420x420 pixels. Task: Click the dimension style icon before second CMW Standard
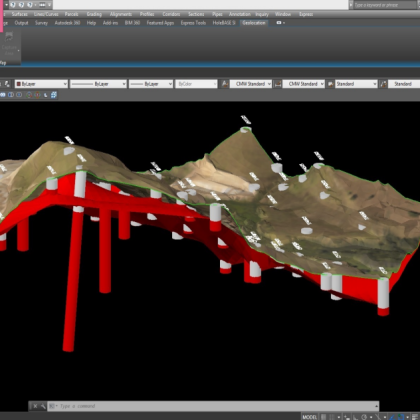278,84
